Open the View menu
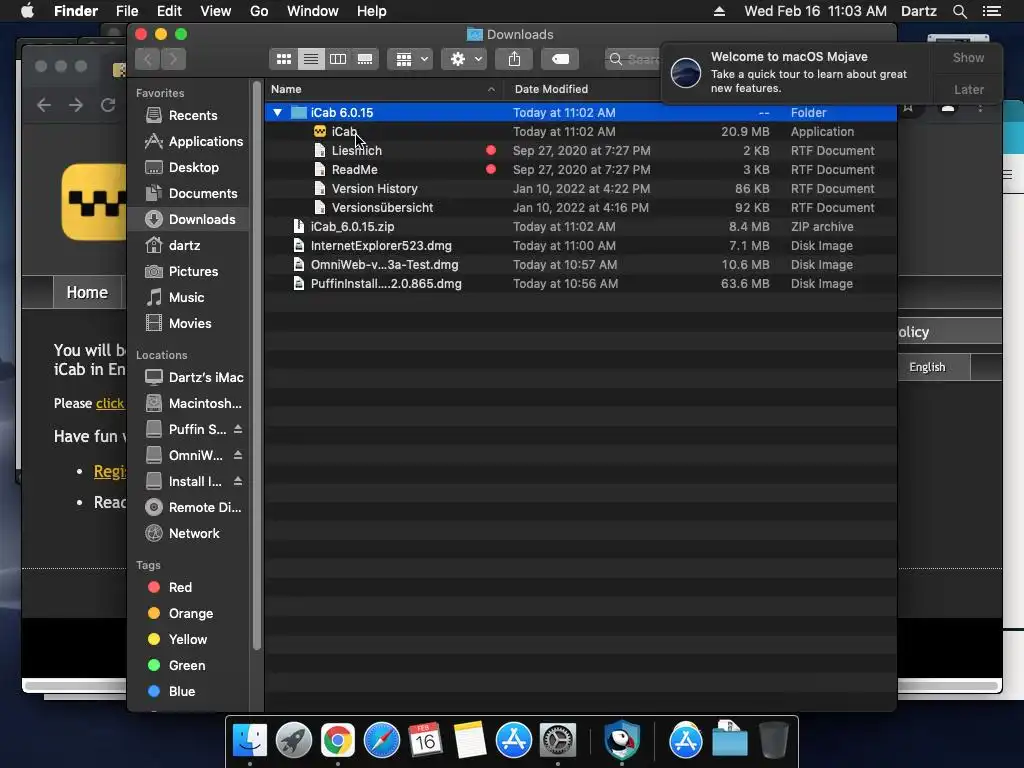Viewport: 1024px width, 768px height. pyautogui.click(x=216, y=11)
